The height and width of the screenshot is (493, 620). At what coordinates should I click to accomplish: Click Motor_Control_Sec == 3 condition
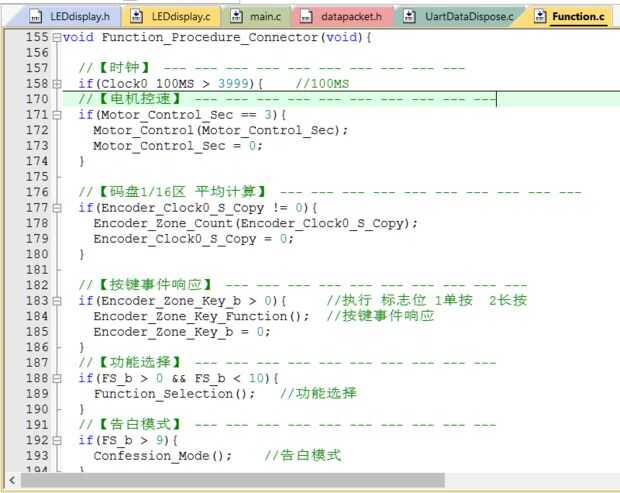(x=187, y=115)
